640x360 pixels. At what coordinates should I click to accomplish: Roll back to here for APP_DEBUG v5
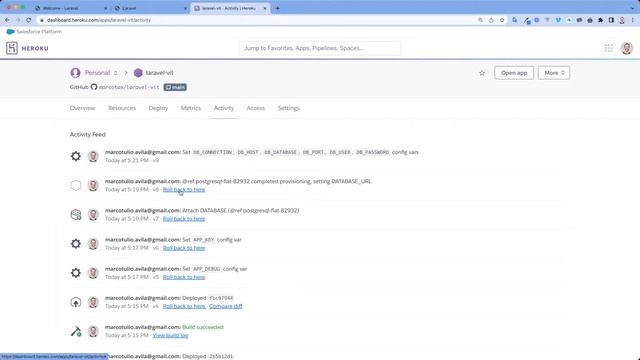pos(184,277)
